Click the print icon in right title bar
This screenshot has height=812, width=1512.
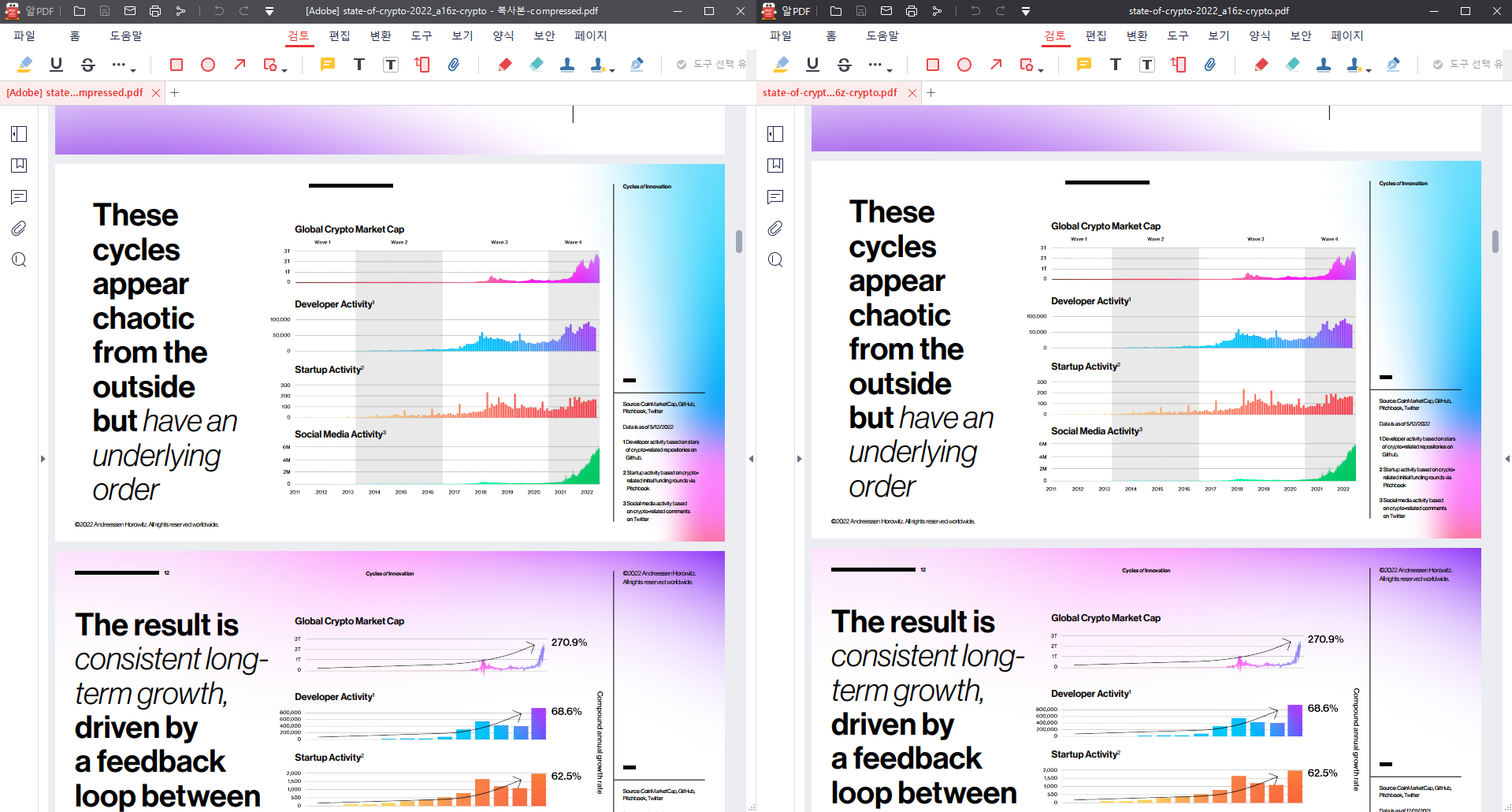pyautogui.click(x=912, y=11)
